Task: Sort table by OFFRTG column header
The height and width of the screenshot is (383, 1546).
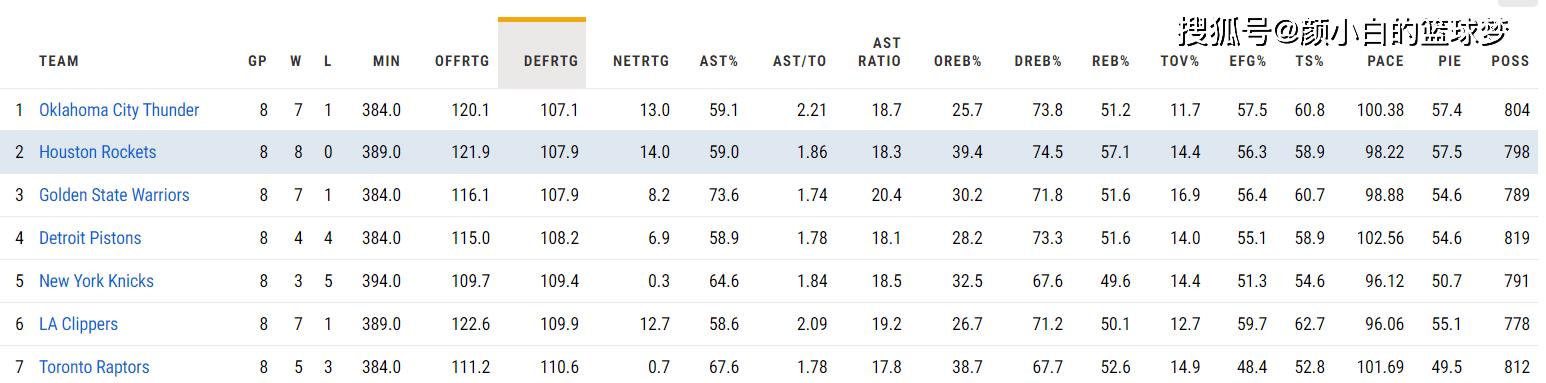Action: pos(462,61)
